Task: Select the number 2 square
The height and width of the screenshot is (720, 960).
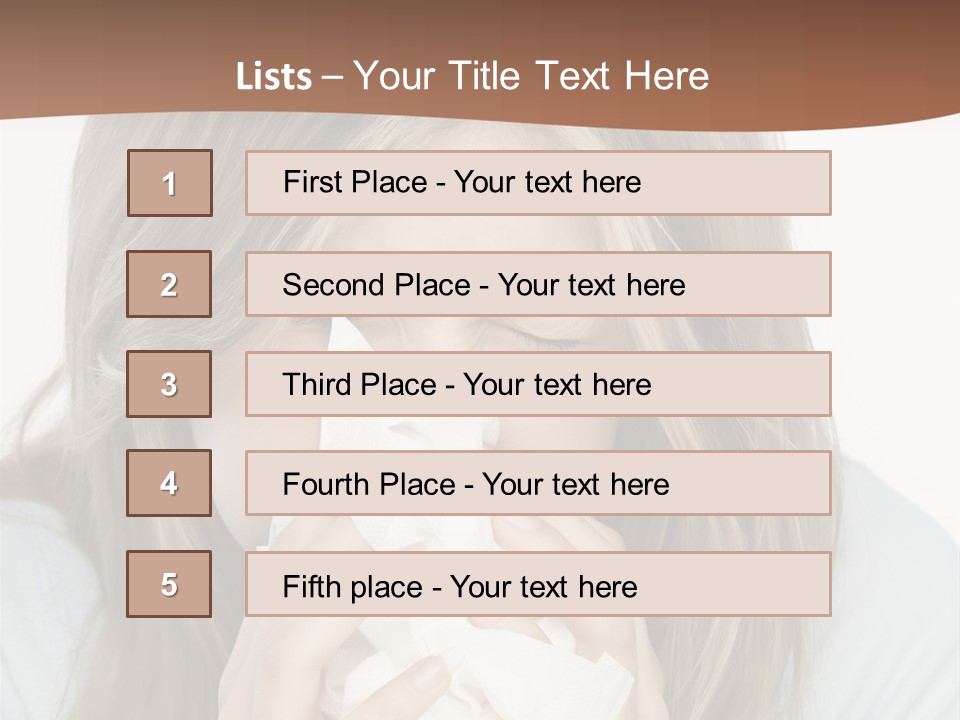Action: pos(169,284)
